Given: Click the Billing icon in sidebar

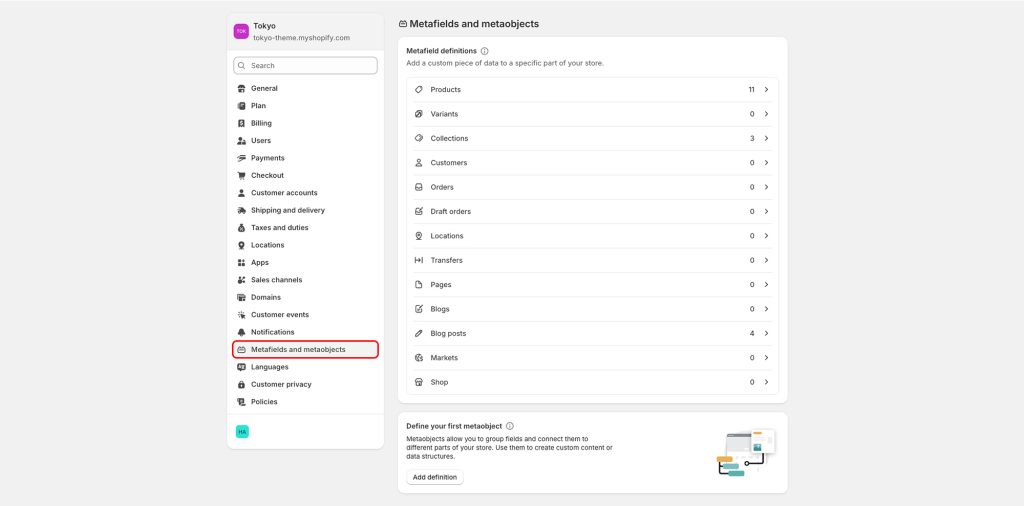Looking at the screenshot, I should (x=241, y=123).
